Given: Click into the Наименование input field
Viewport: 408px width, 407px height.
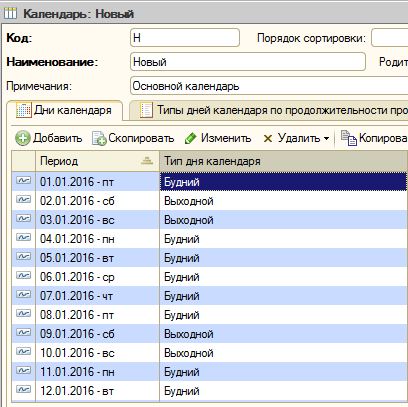Looking at the screenshot, I should pos(248,62).
